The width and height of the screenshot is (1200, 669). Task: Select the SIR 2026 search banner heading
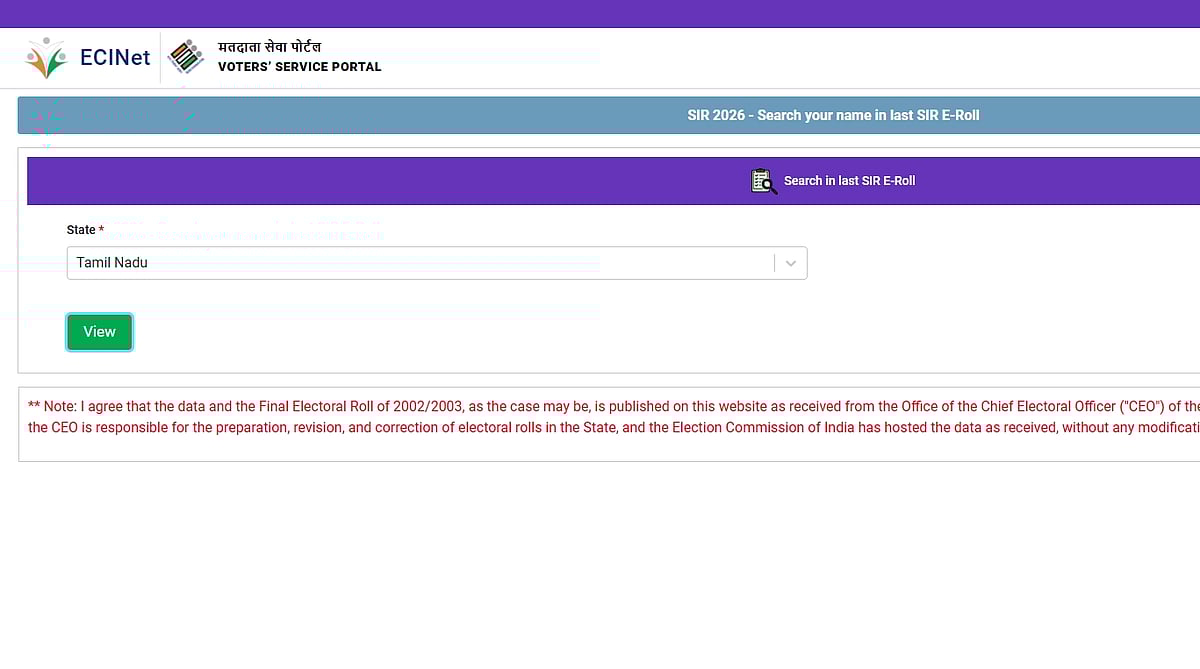pyautogui.click(x=833, y=115)
